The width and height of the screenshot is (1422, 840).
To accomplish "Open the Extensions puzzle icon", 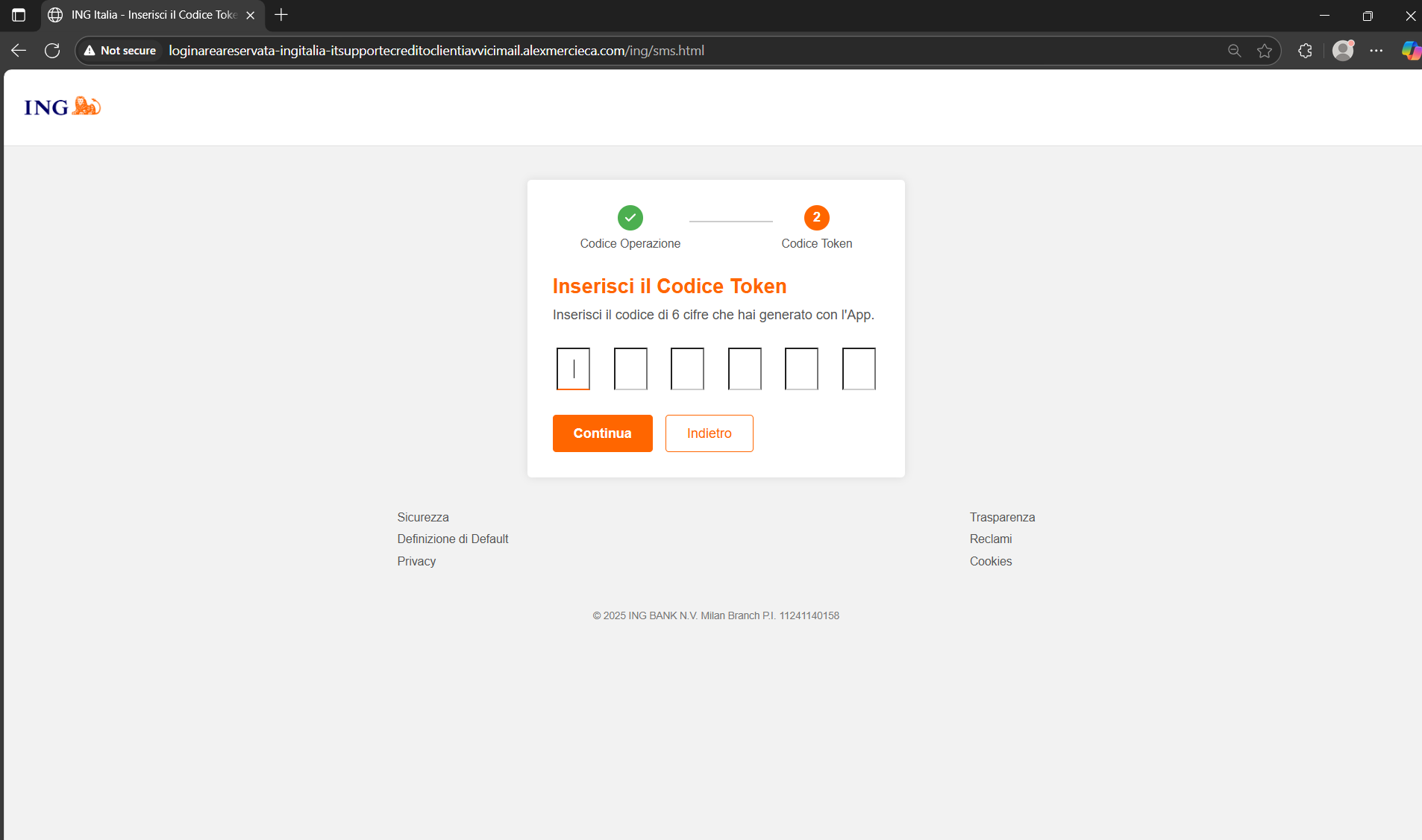I will coord(1305,51).
